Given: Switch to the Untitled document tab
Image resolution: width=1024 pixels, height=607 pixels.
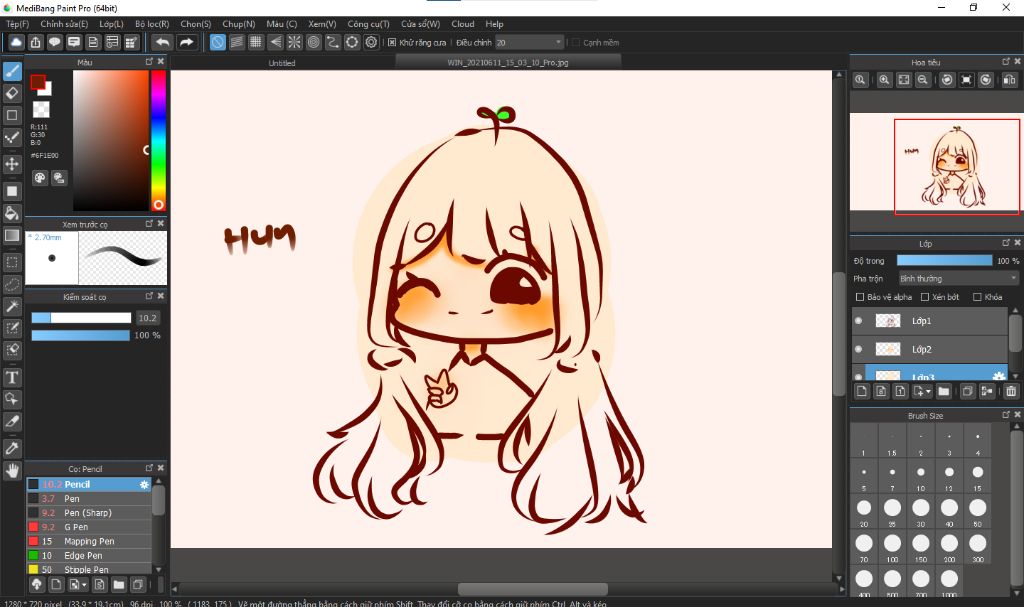Looking at the screenshot, I should pos(282,63).
